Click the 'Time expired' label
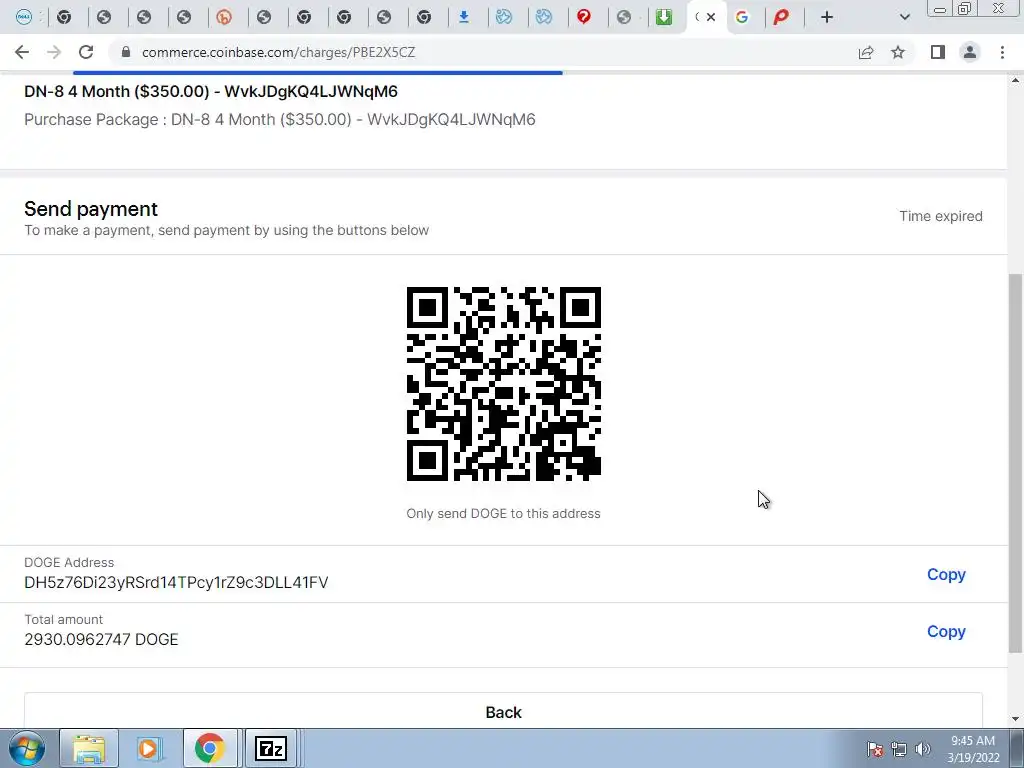Image resolution: width=1024 pixels, height=768 pixels. click(x=940, y=216)
